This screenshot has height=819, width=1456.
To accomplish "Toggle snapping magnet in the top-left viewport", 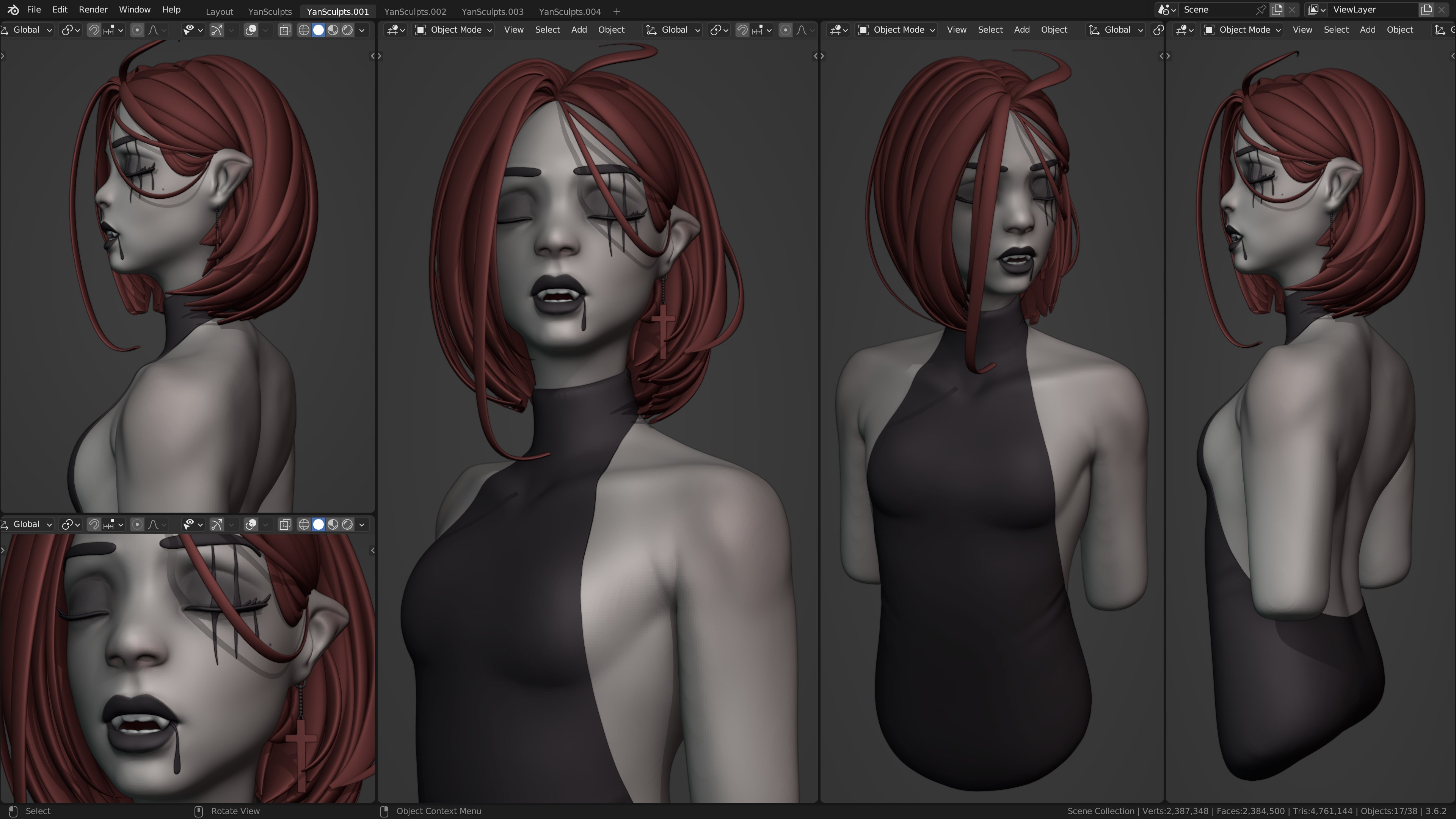I will 94,30.
